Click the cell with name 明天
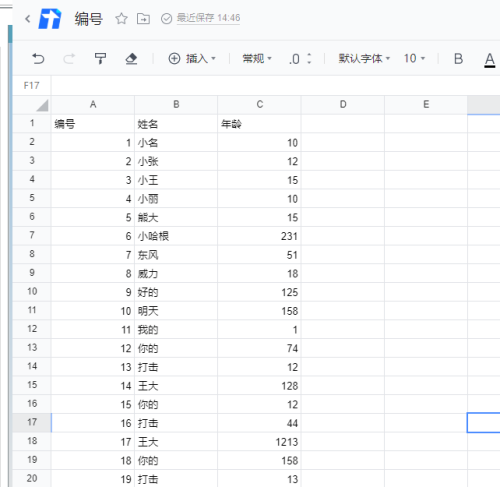Image resolution: width=500 pixels, height=487 pixels. [x=176, y=311]
